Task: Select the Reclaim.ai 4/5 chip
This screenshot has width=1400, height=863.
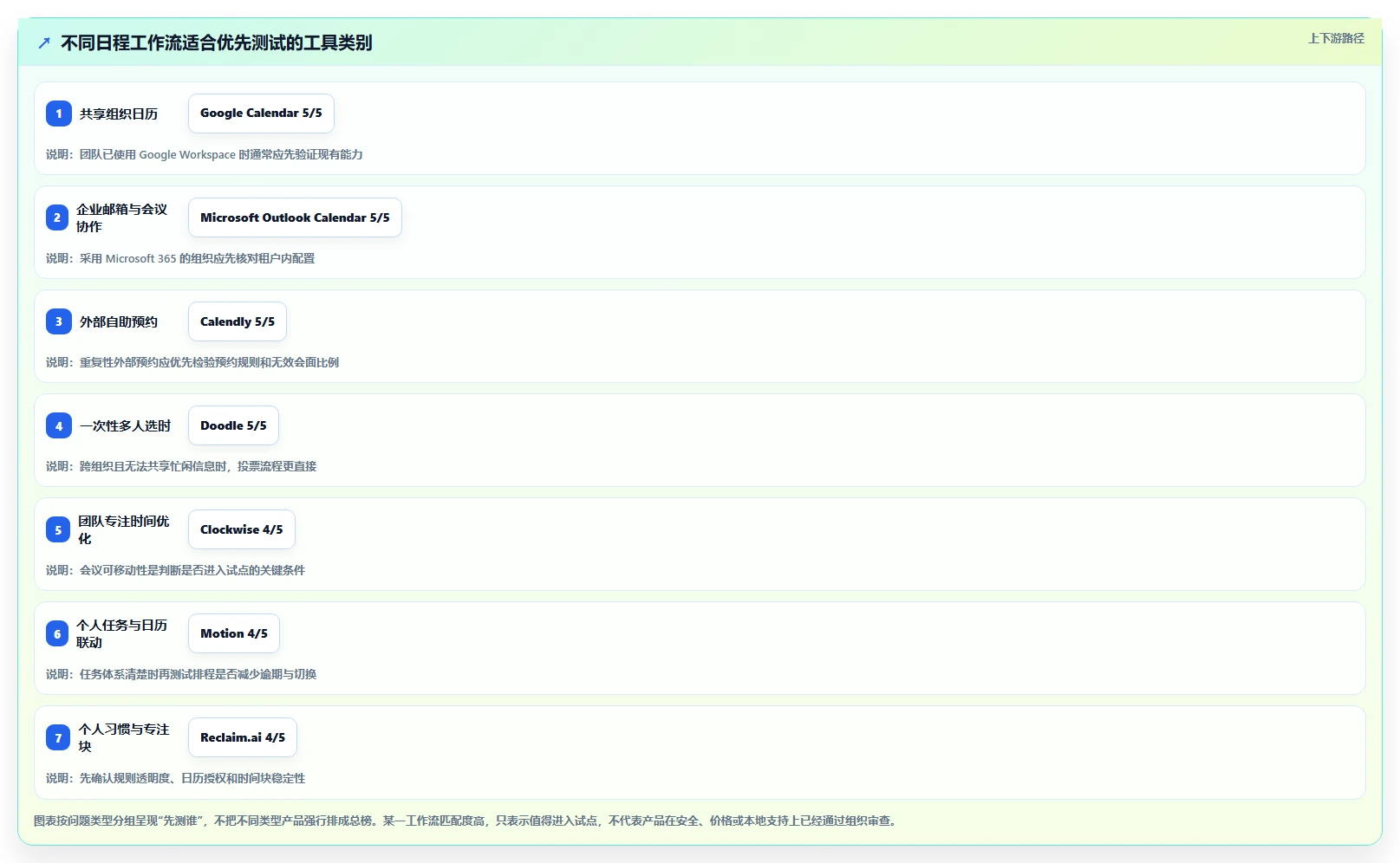Action: pyautogui.click(x=243, y=737)
